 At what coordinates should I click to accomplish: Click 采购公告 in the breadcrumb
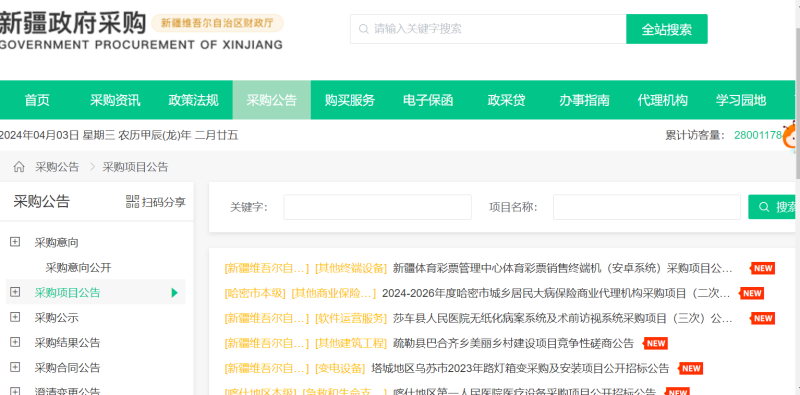pos(57,167)
